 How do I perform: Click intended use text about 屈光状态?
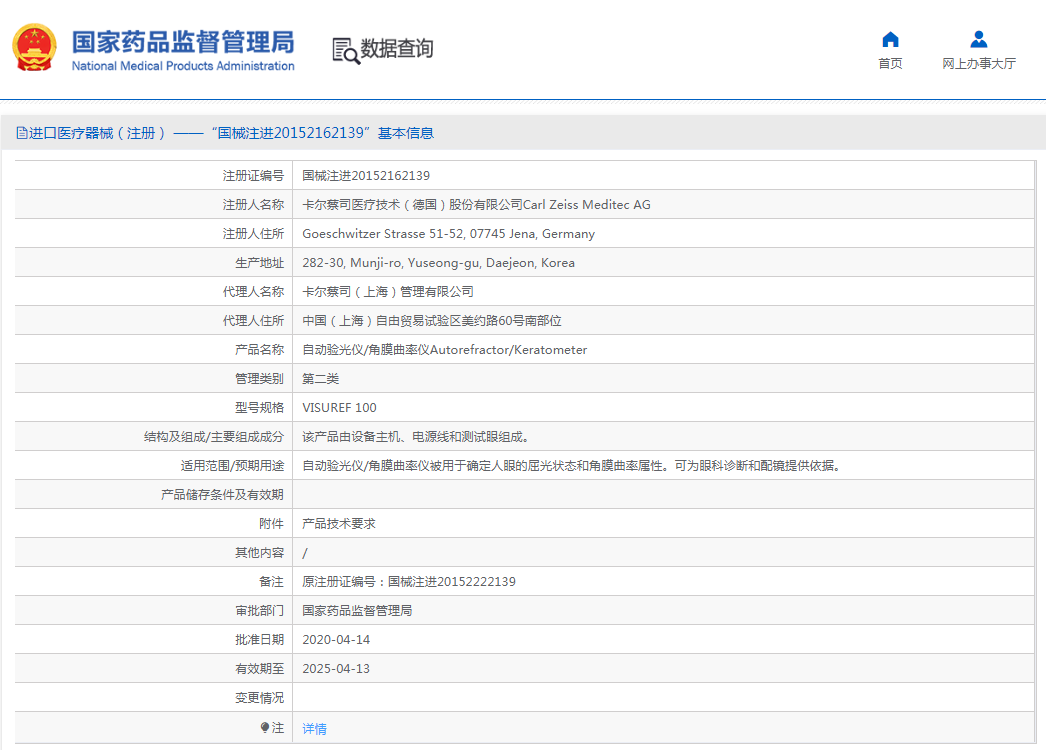pyautogui.click(x=571, y=466)
